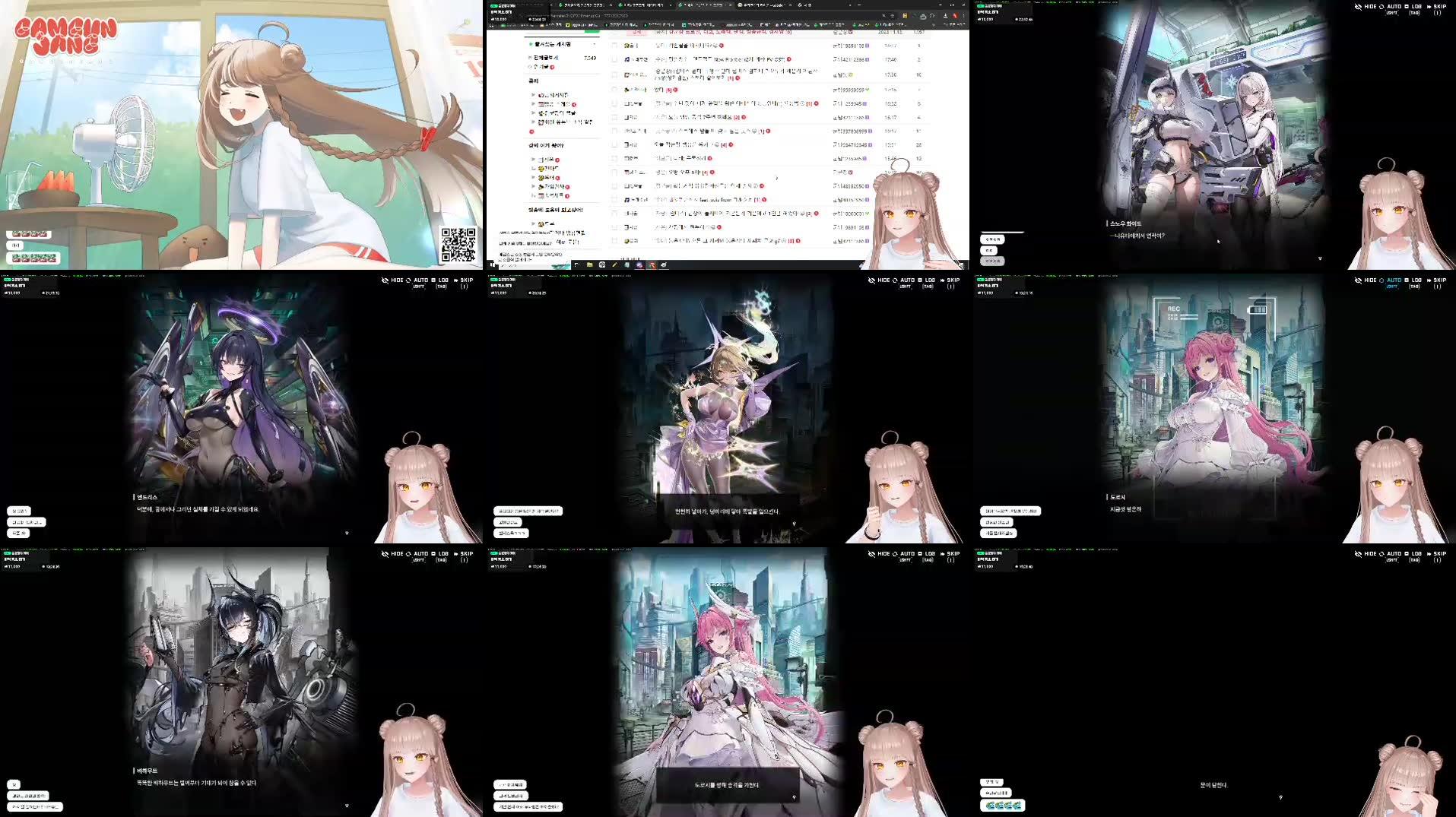
Task: Click the GAMGUN JANG logo
Action: (x=65, y=36)
